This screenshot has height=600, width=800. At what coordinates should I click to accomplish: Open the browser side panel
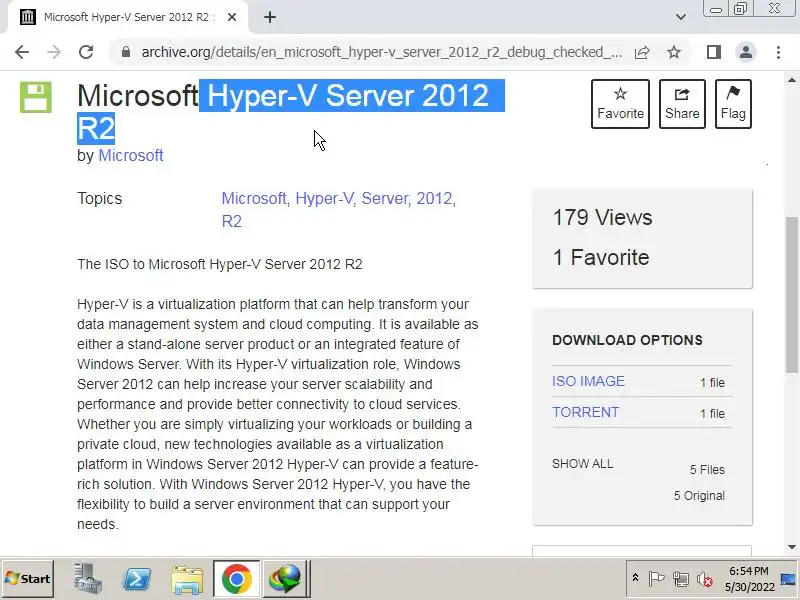pos(714,52)
